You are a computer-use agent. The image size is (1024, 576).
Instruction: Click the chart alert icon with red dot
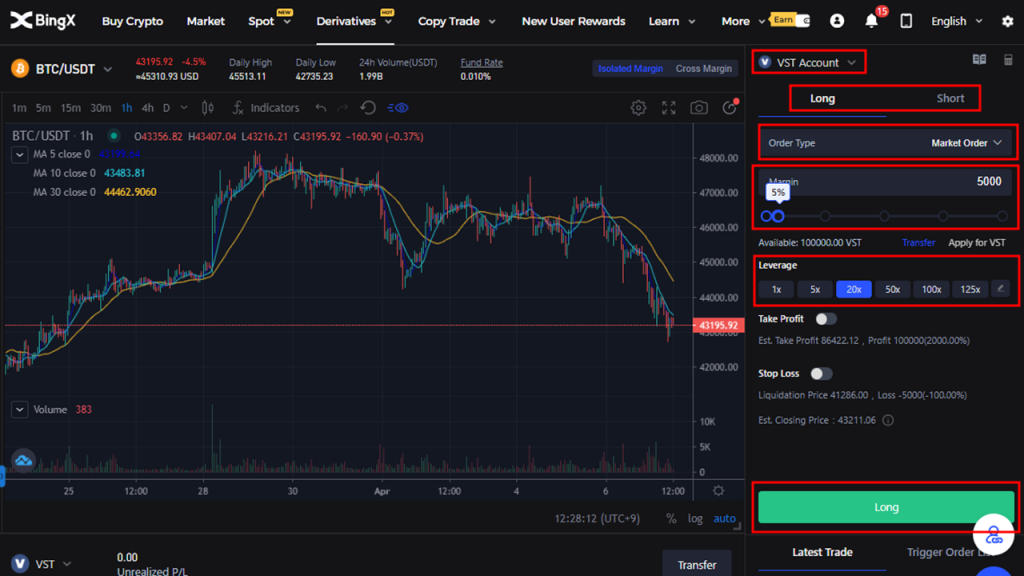(730, 107)
